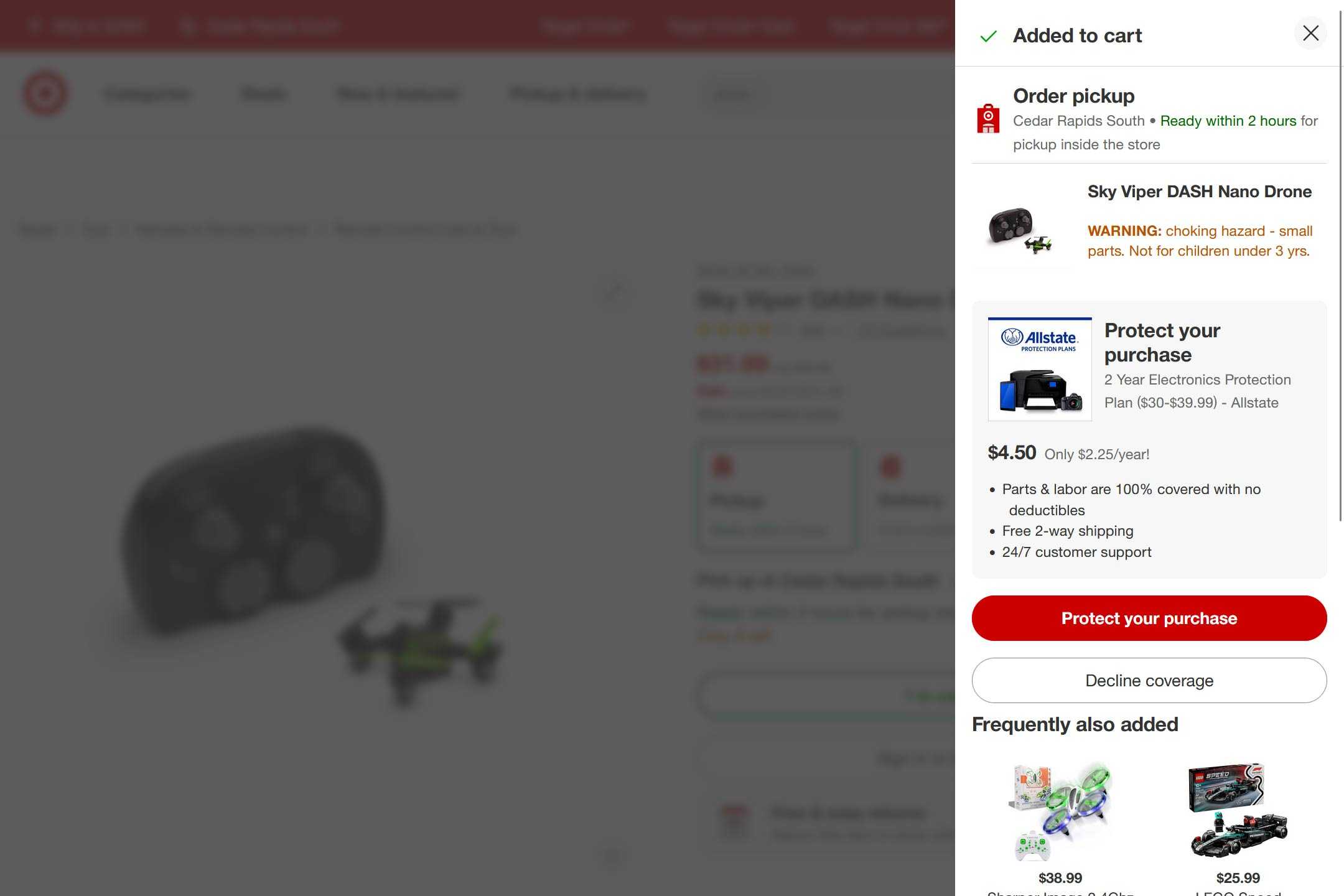Click the Target bullseye logo in background page
1344x896 pixels.
tap(45, 93)
